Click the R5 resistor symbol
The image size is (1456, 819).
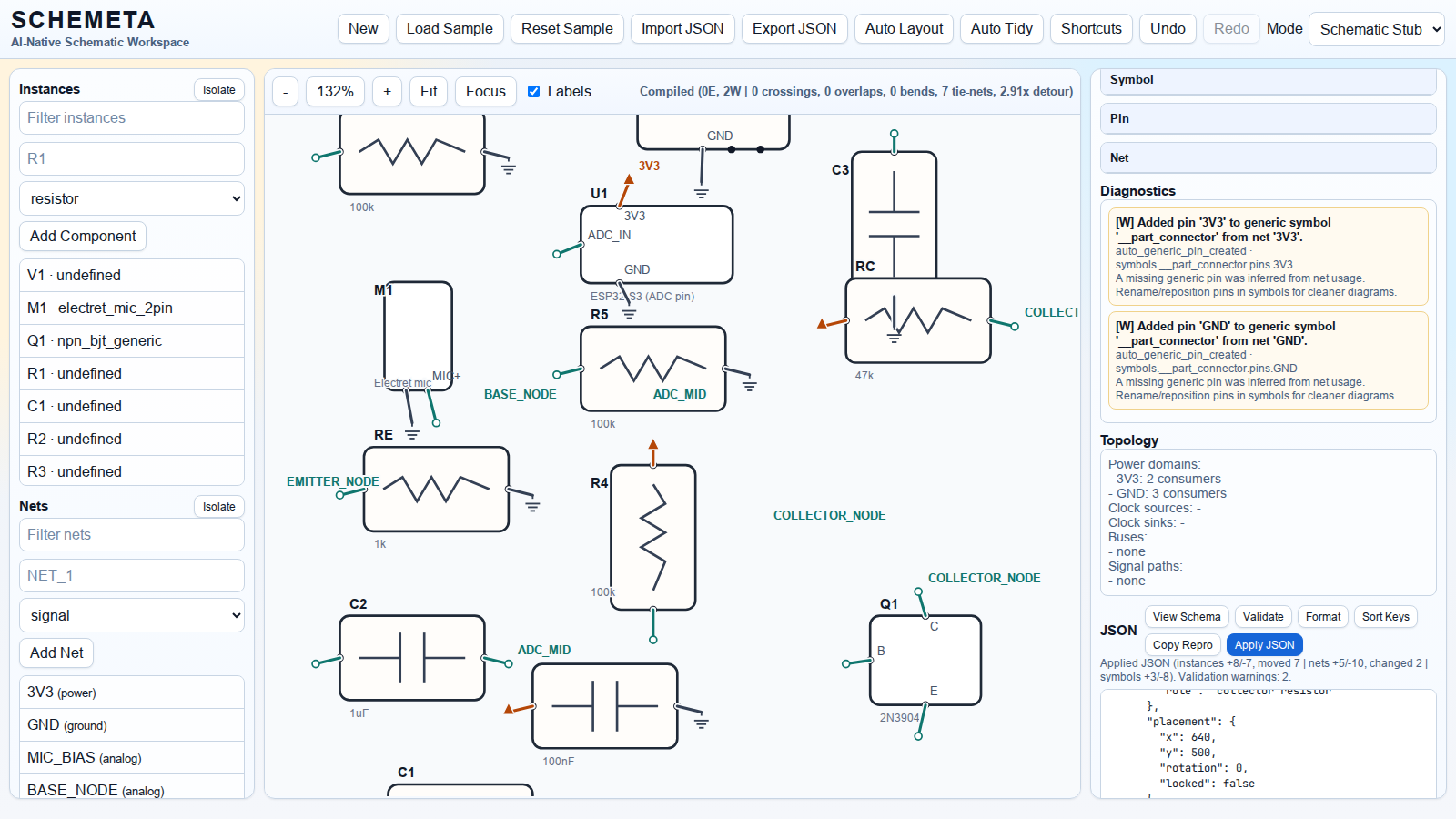(x=652, y=369)
